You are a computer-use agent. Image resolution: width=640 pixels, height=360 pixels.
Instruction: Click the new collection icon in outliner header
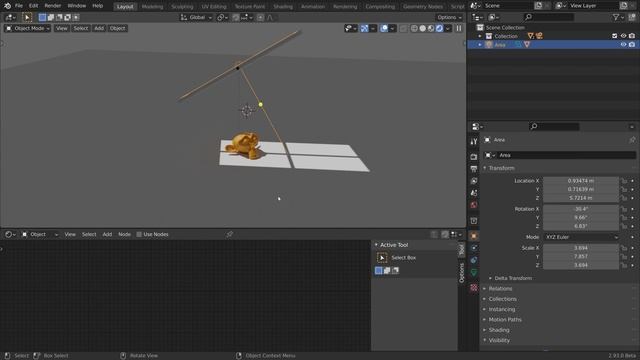[632, 17]
